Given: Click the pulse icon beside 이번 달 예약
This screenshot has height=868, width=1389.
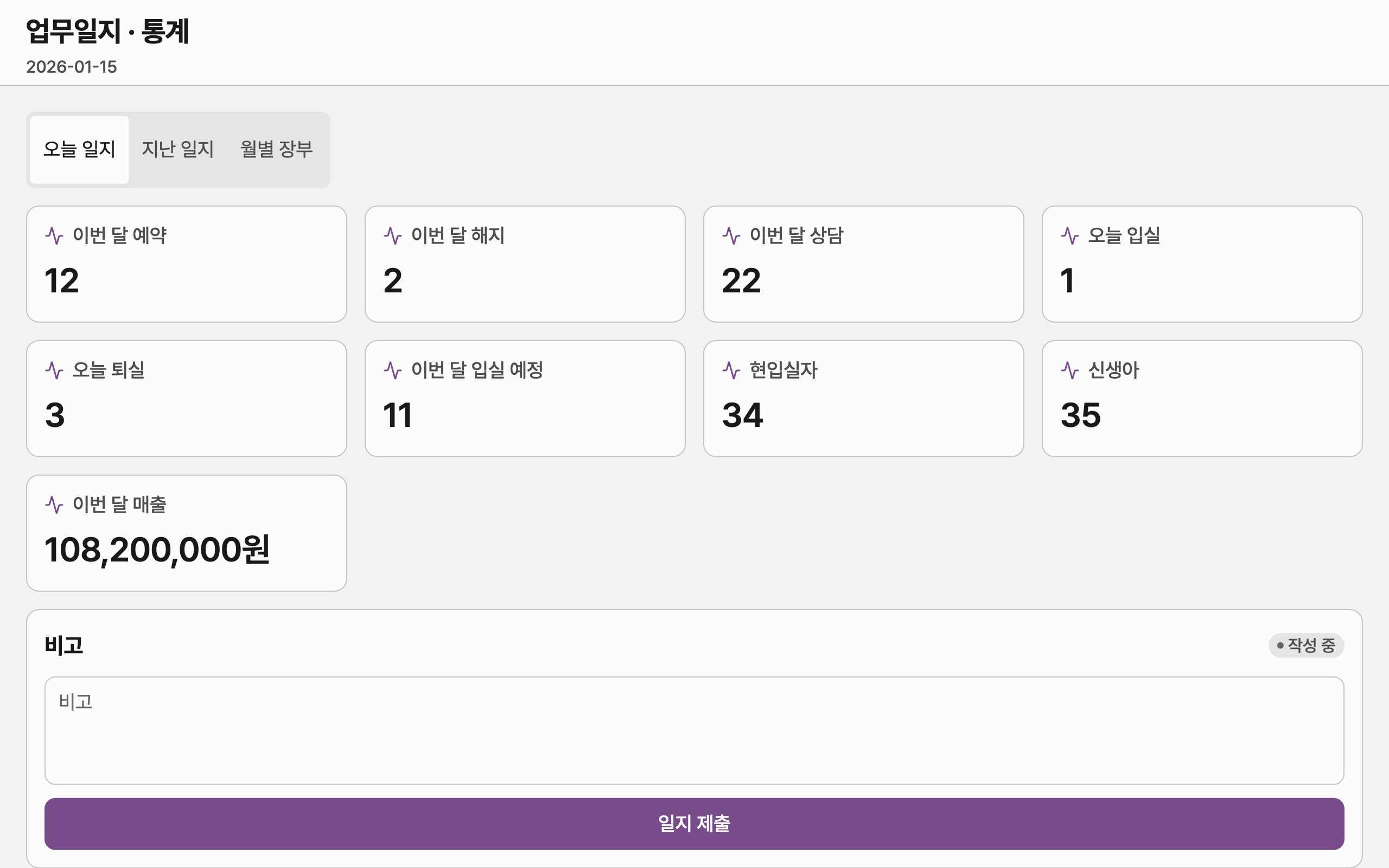Looking at the screenshot, I should coord(54,235).
